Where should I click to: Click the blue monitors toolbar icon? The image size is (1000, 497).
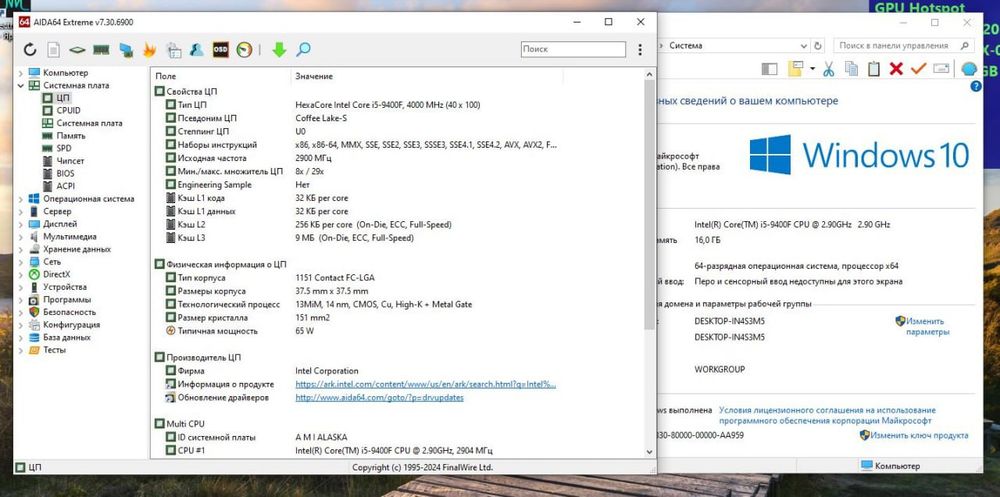126,50
